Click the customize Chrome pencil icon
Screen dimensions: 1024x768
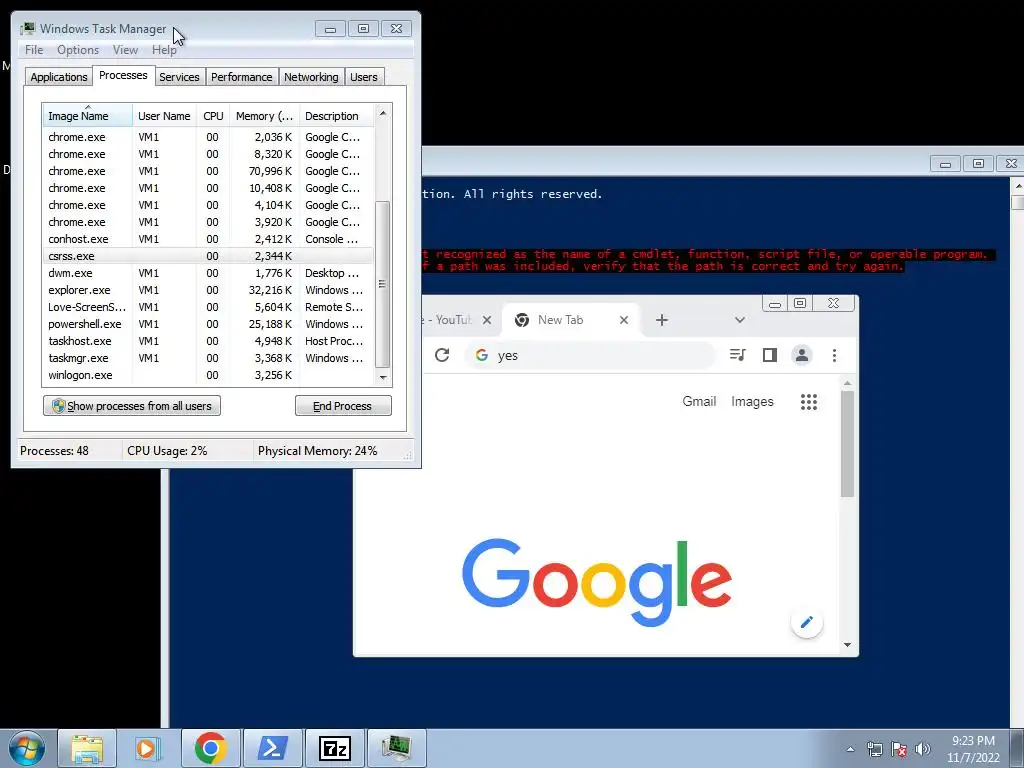click(807, 622)
